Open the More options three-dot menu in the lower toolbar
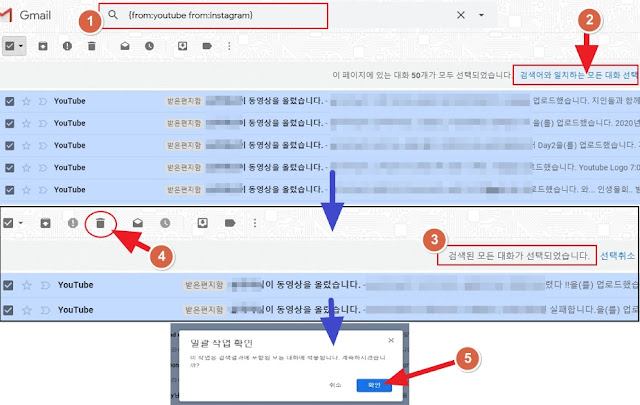640x405 pixels. coord(255,223)
